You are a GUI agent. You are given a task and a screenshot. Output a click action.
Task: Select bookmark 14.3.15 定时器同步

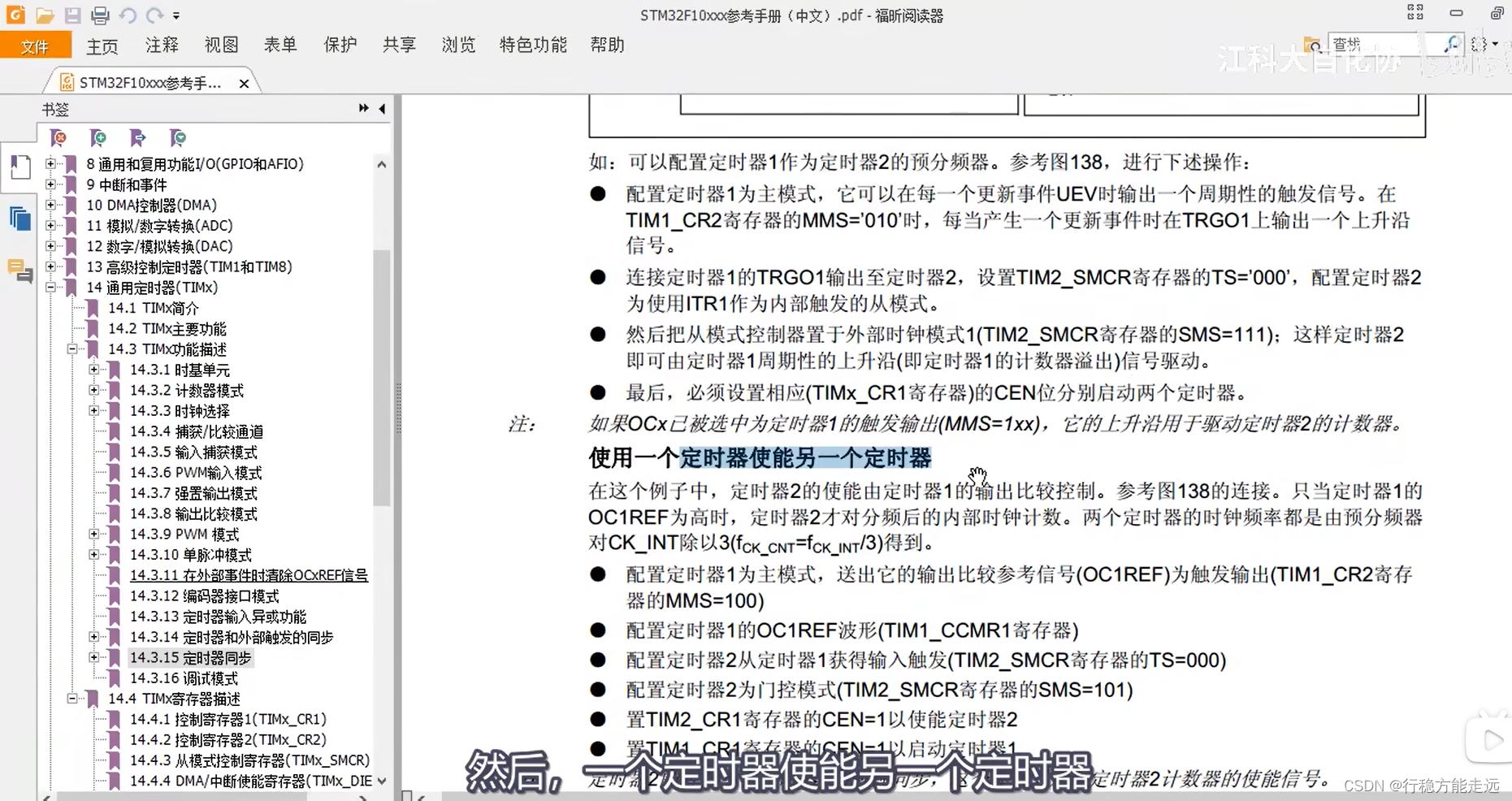[x=191, y=657]
